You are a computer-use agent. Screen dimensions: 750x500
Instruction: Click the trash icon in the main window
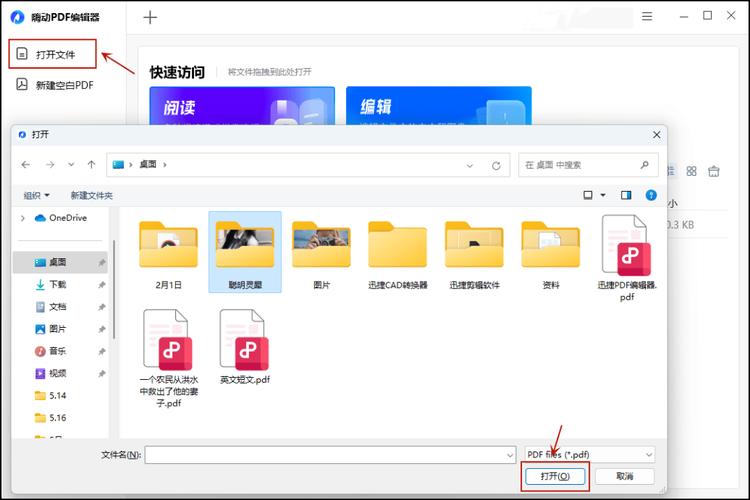[714, 171]
